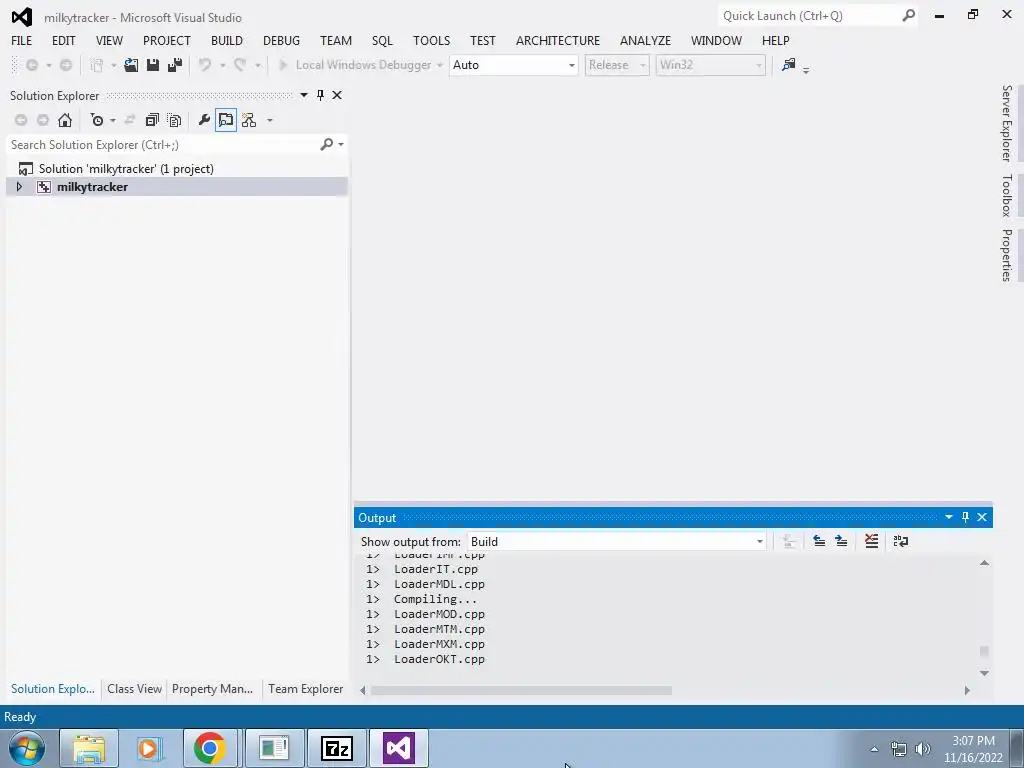Screen dimensions: 1024x768
Task: Click the Quick Launch search field
Action: click(810, 16)
